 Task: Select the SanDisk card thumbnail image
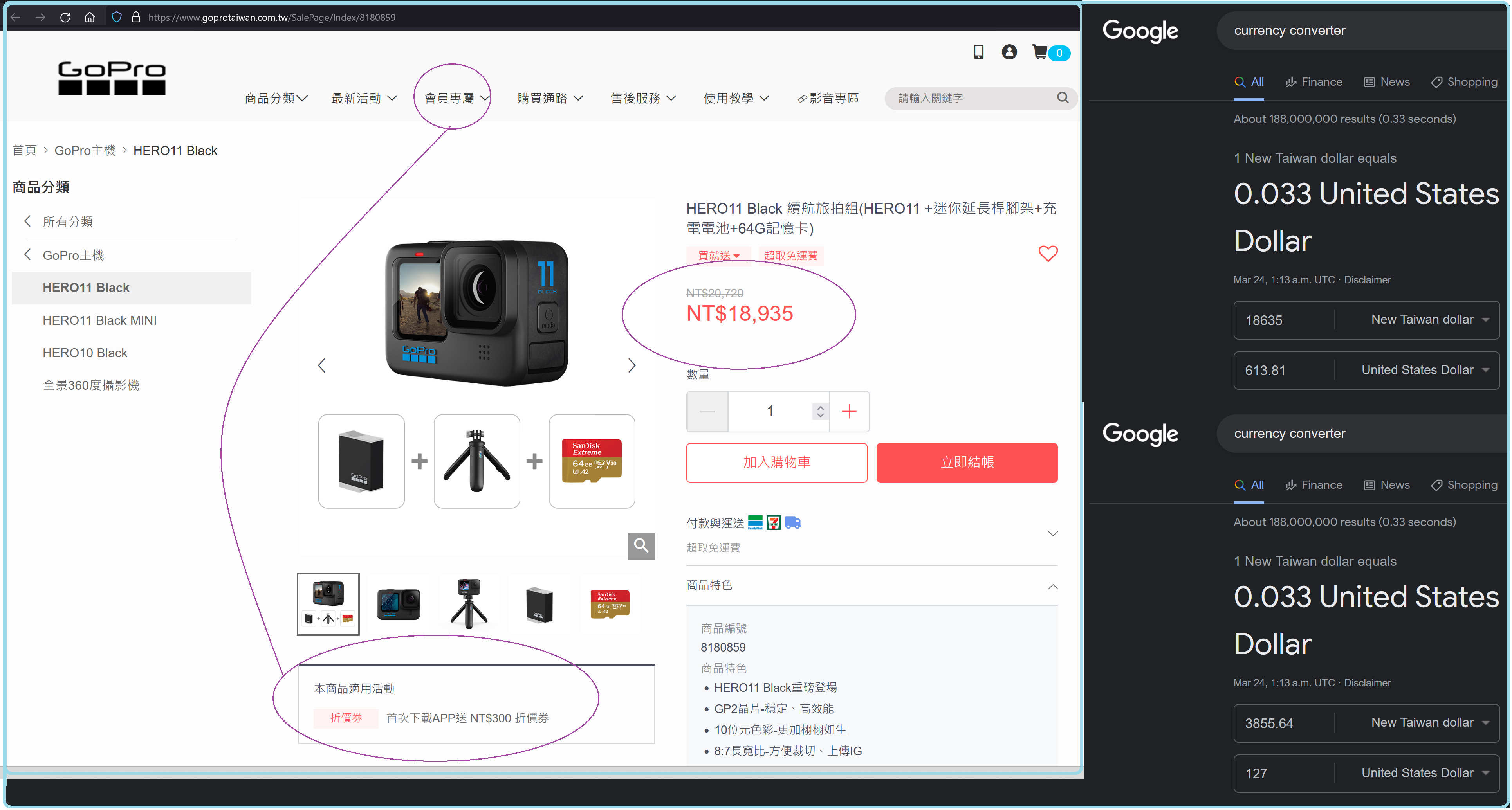tap(610, 603)
